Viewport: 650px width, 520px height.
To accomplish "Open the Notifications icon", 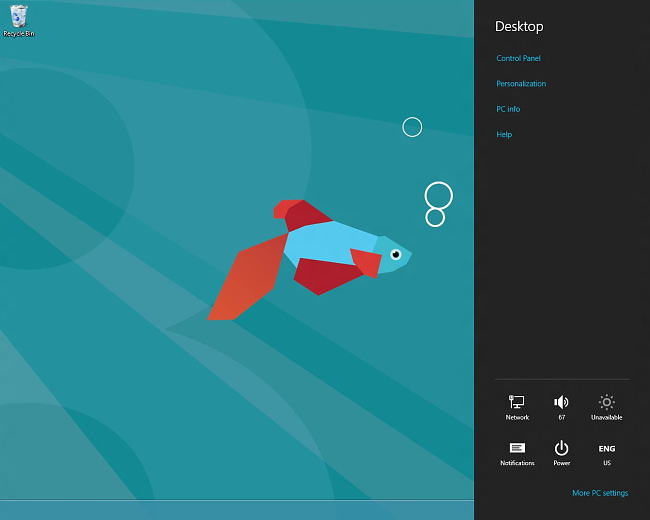I will pos(517,453).
